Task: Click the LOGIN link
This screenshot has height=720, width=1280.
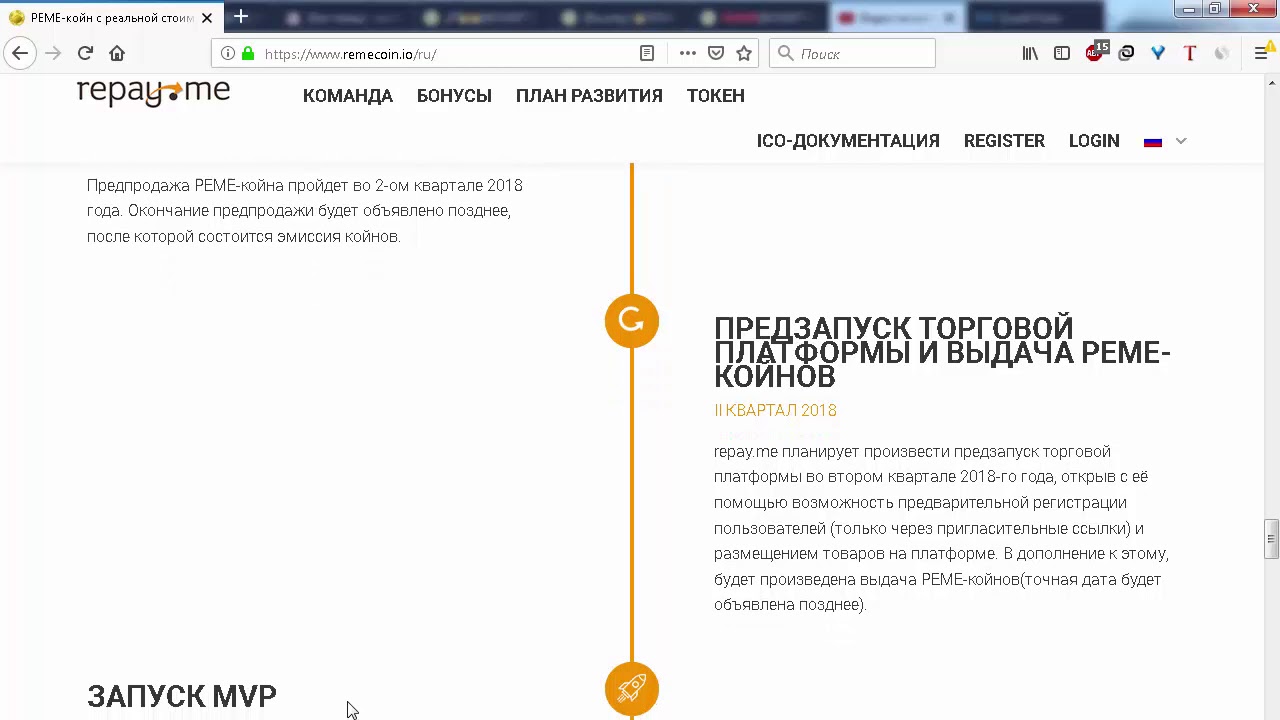Action: coord(1094,141)
